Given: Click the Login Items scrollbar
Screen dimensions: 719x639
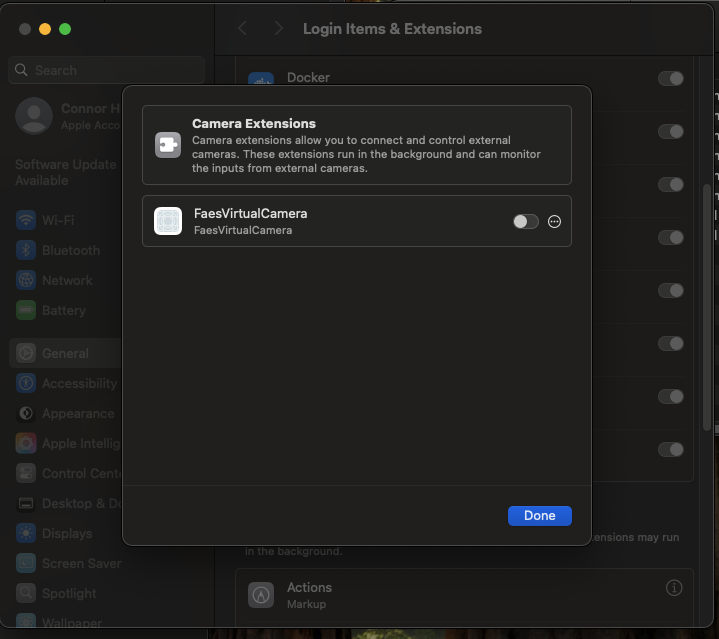Looking at the screenshot, I should (x=707, y=307).
